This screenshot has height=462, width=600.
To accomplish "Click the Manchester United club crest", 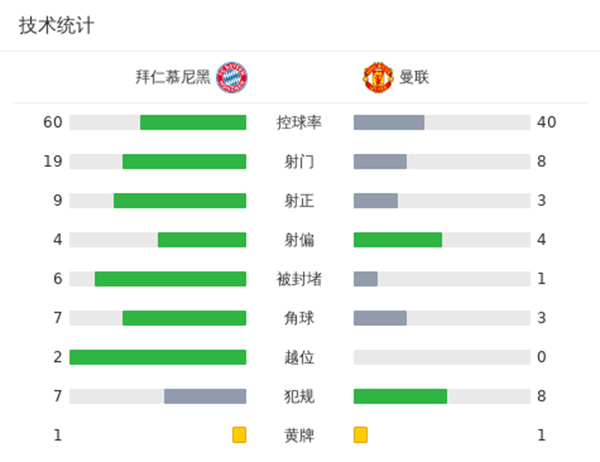I will [x=378, y=77].
